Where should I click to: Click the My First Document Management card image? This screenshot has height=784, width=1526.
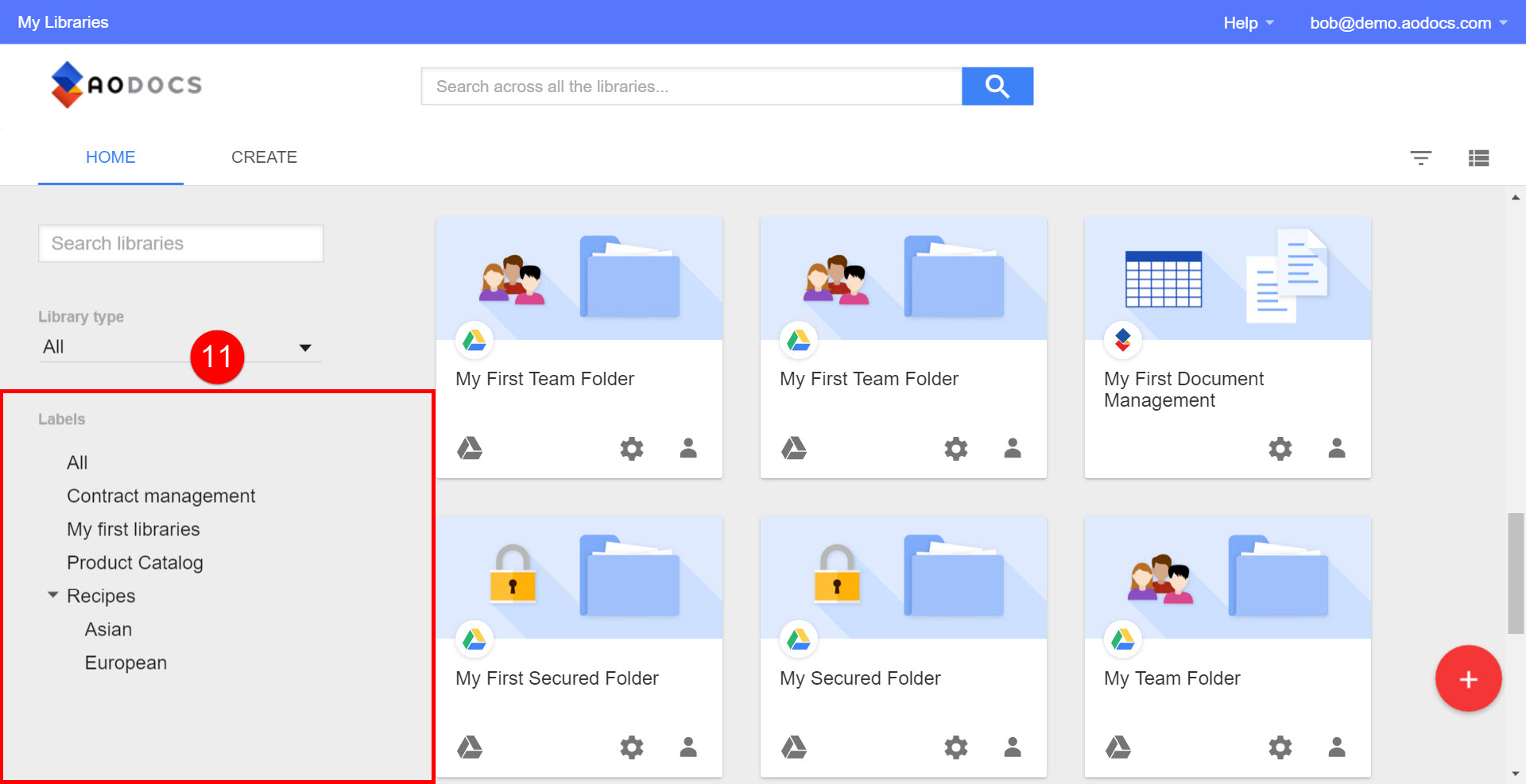1227,279
